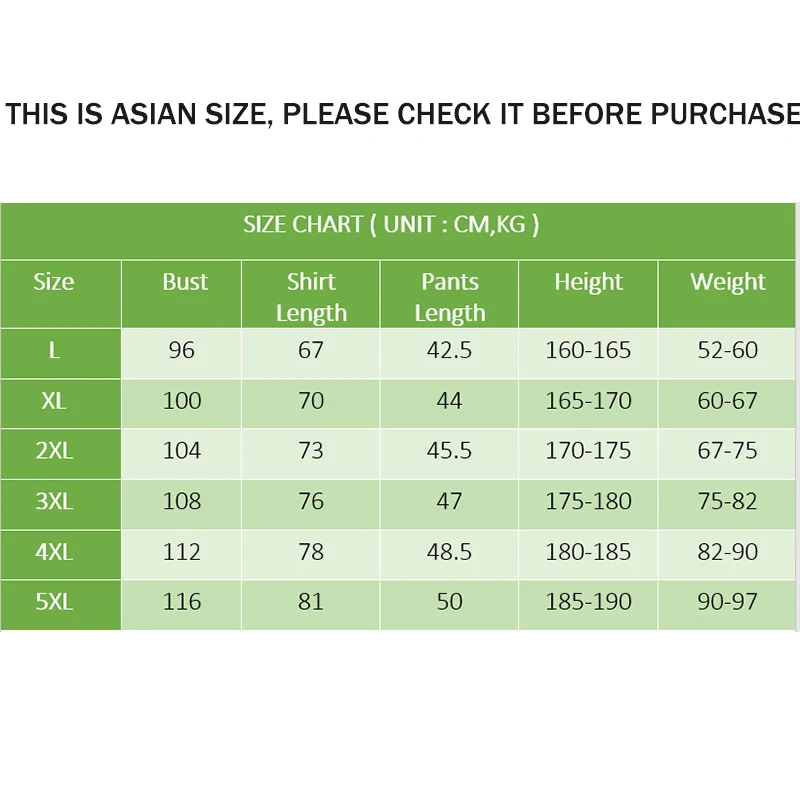Select the 4XL size row label
800x800 pixels.
[x=54, y=552]
